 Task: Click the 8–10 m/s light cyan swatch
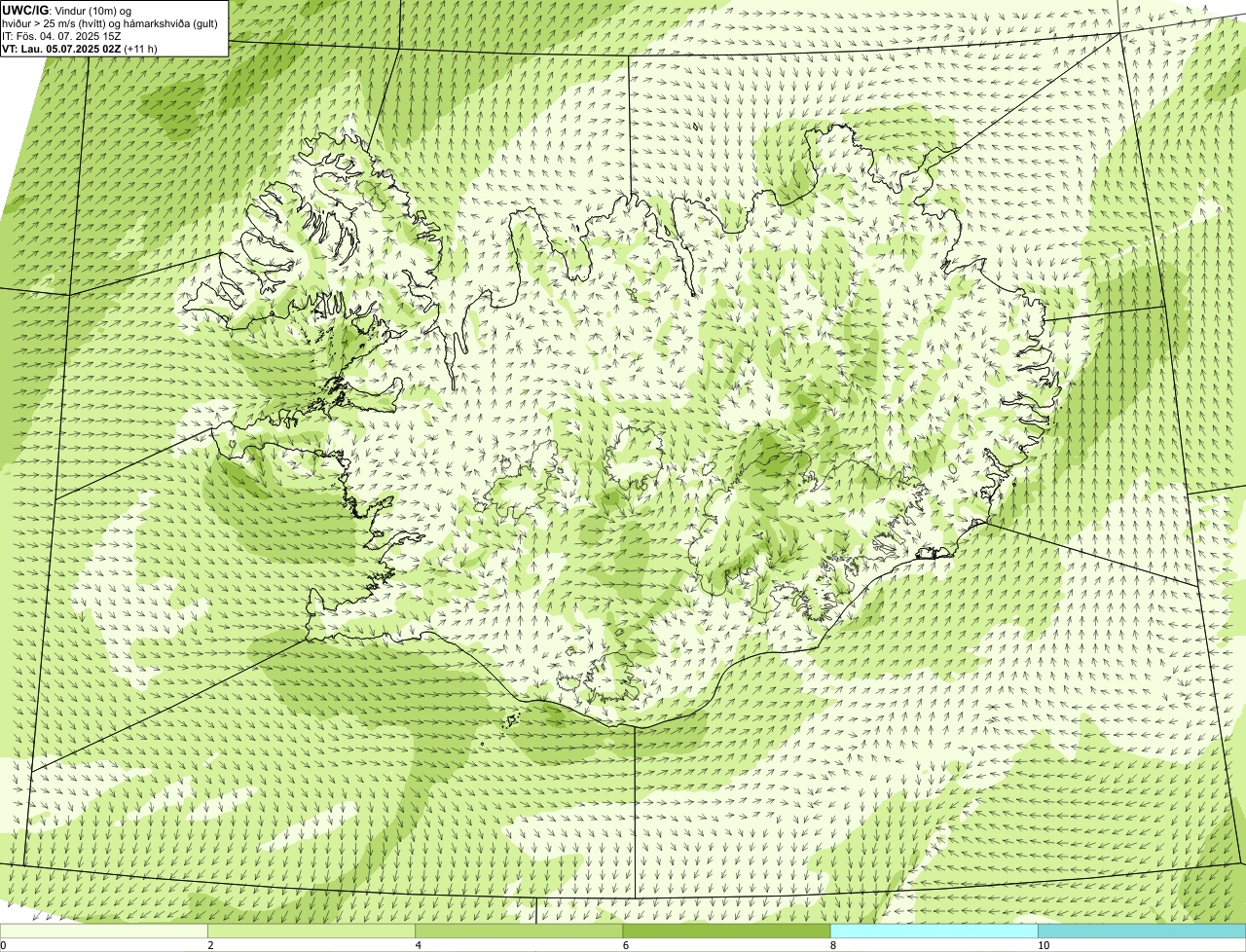click(934, 932)
